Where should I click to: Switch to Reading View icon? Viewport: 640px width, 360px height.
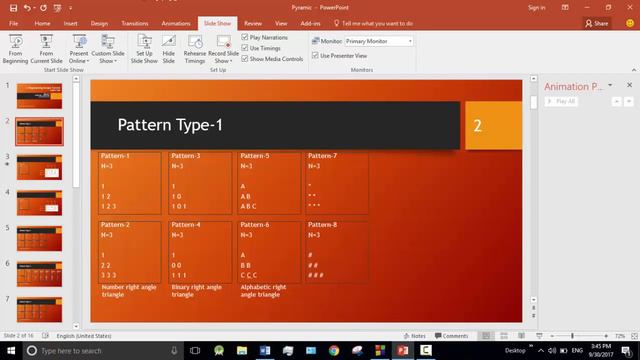[x=522, y=336]
